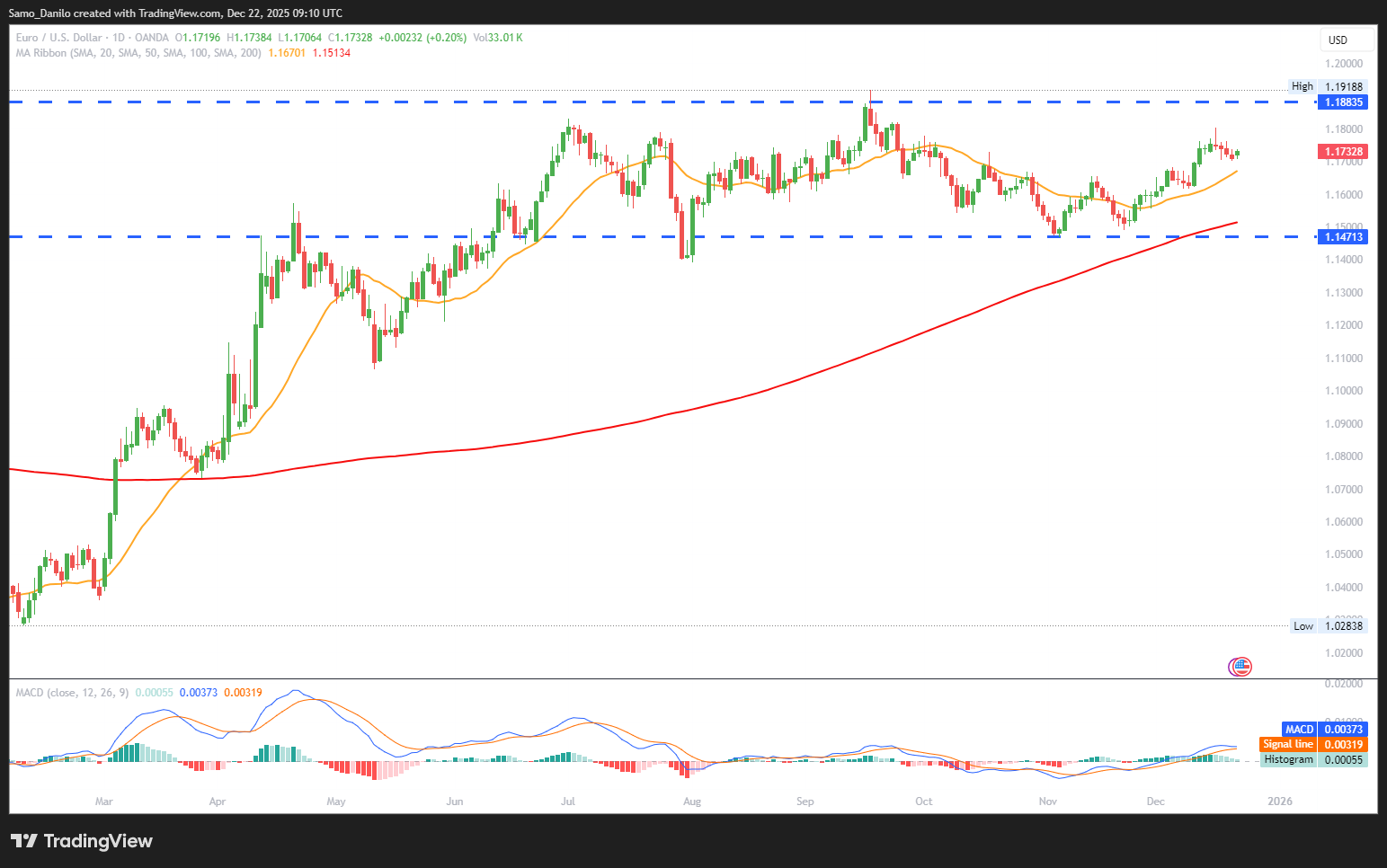
Task: Click the High 1.19188 price marker
Action: click(1328, 87)
